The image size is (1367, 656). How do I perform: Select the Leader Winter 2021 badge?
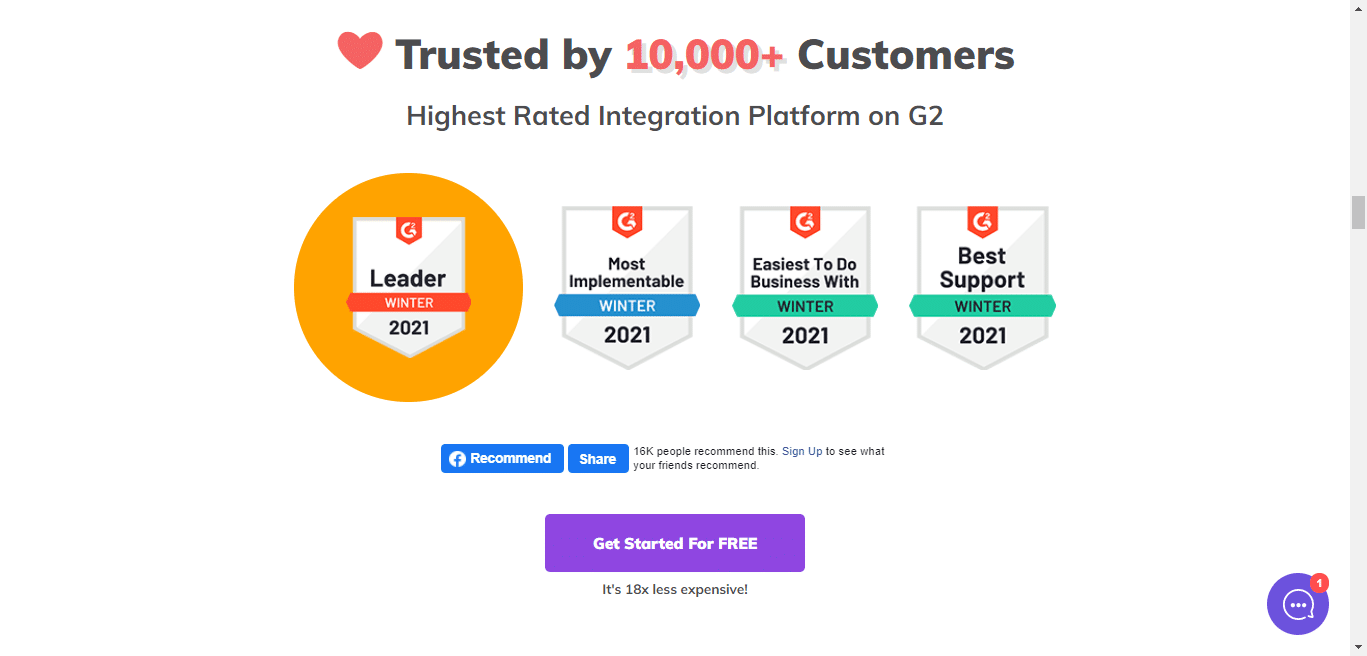pyautogui.click(x=409, y=287)
